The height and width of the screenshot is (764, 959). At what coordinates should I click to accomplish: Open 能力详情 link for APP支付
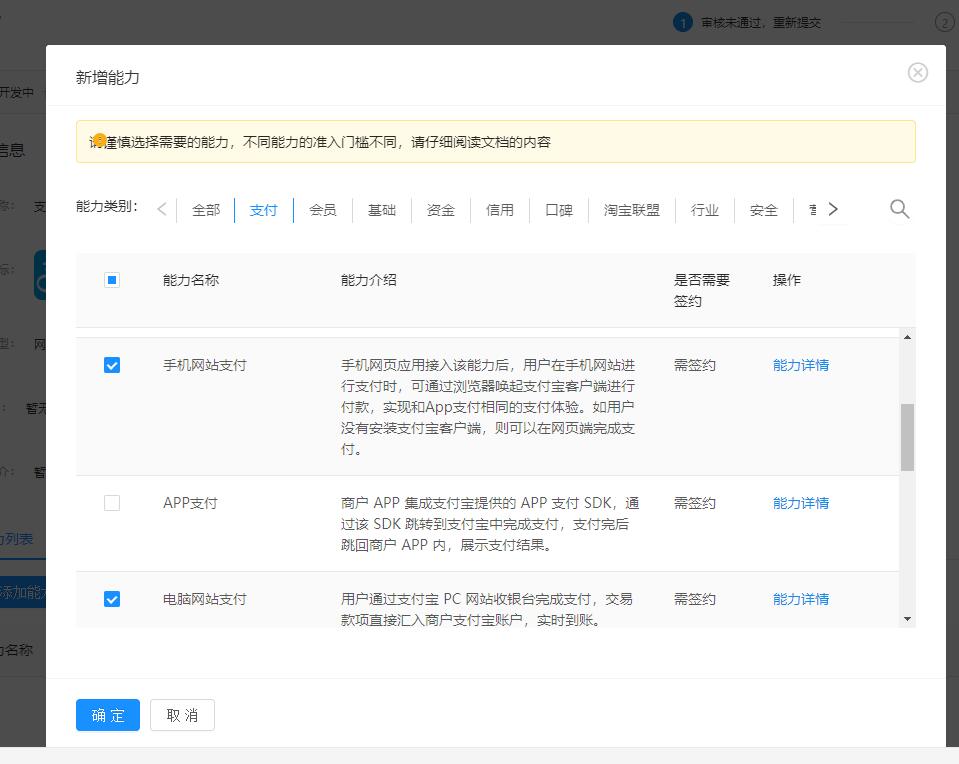tap(801, 503)
